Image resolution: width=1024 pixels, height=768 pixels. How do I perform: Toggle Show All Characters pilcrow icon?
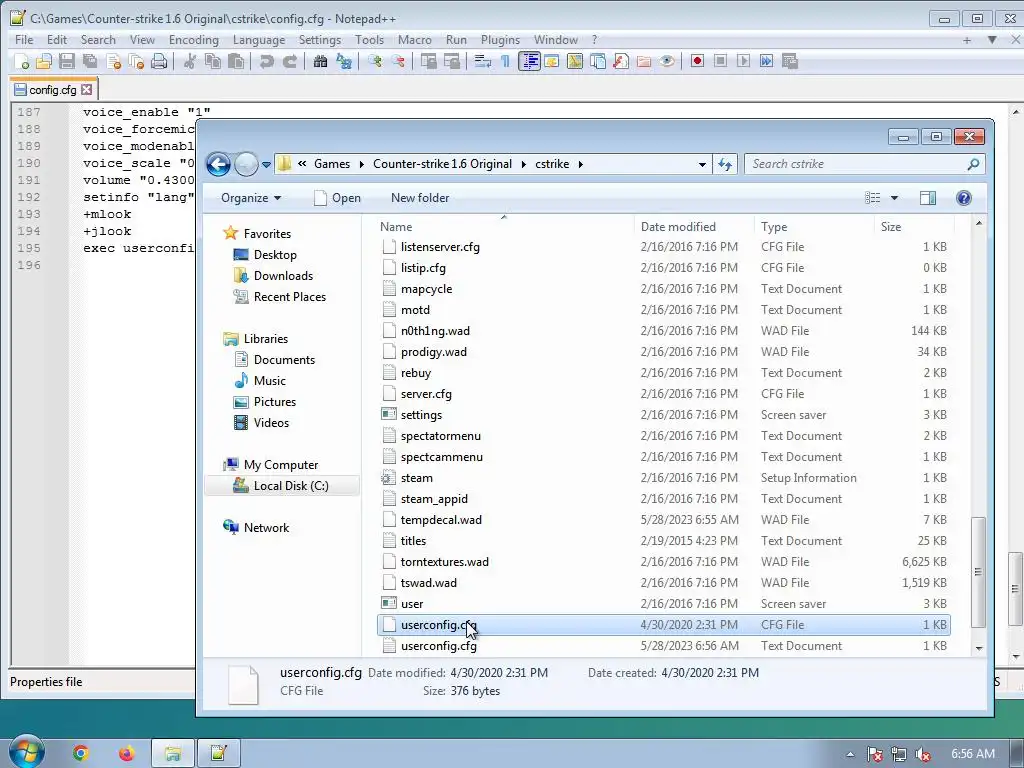point(505,61)
